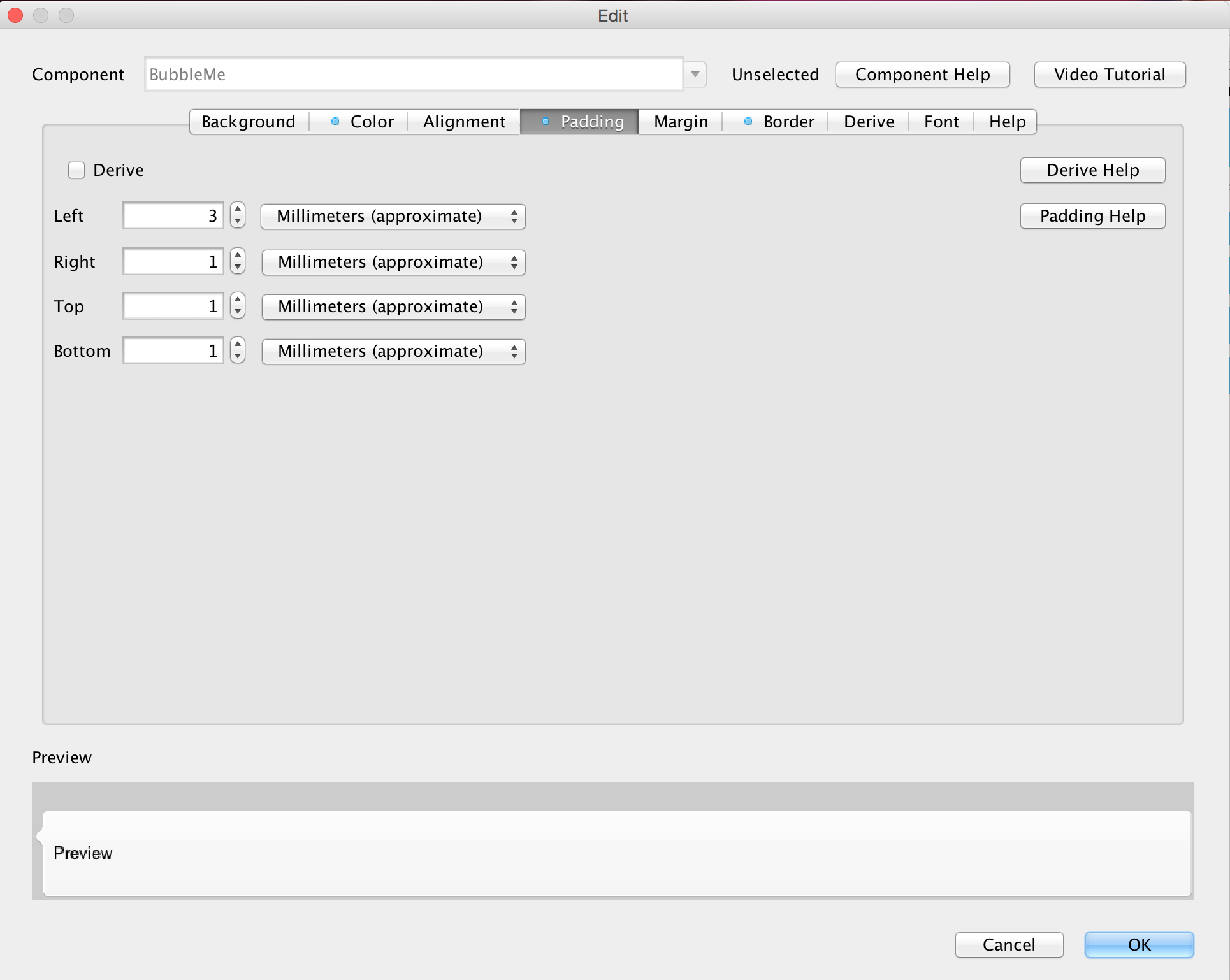Open Padding Help
1230x980 pixels.
click(1092, 216)
